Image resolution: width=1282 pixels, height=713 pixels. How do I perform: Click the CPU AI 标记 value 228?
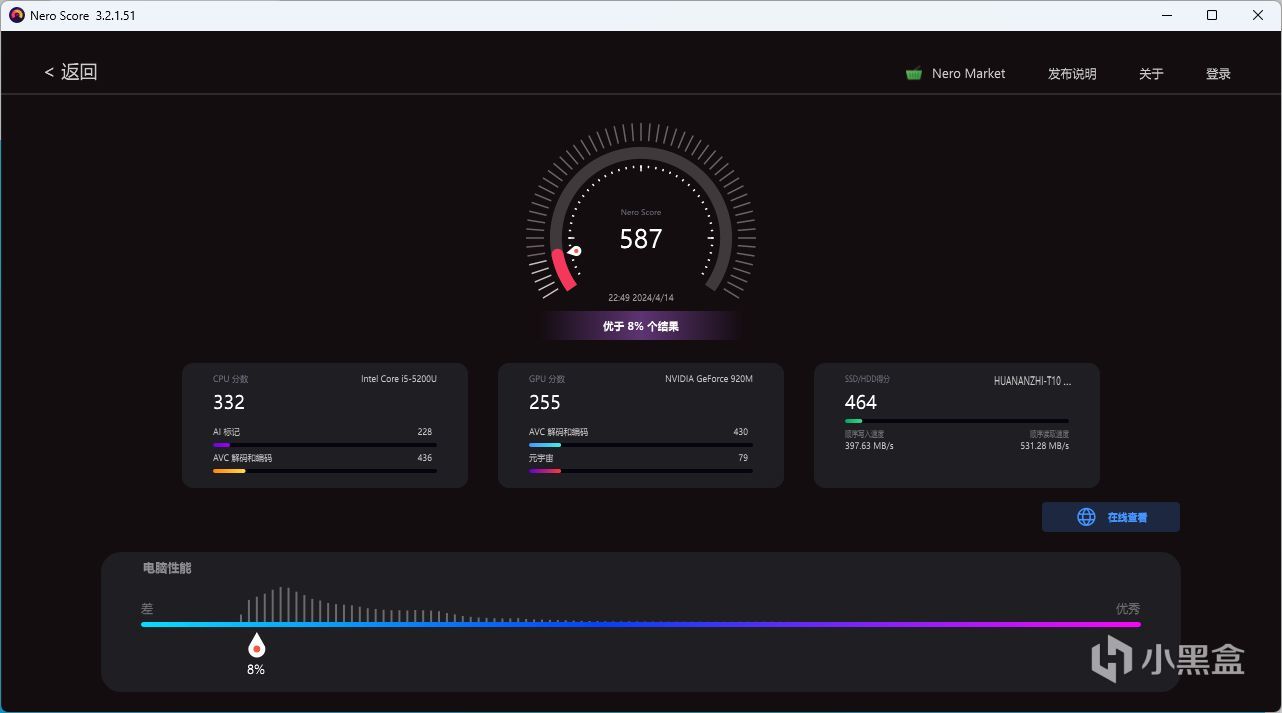pyautogui.click(x=425, y=432)
